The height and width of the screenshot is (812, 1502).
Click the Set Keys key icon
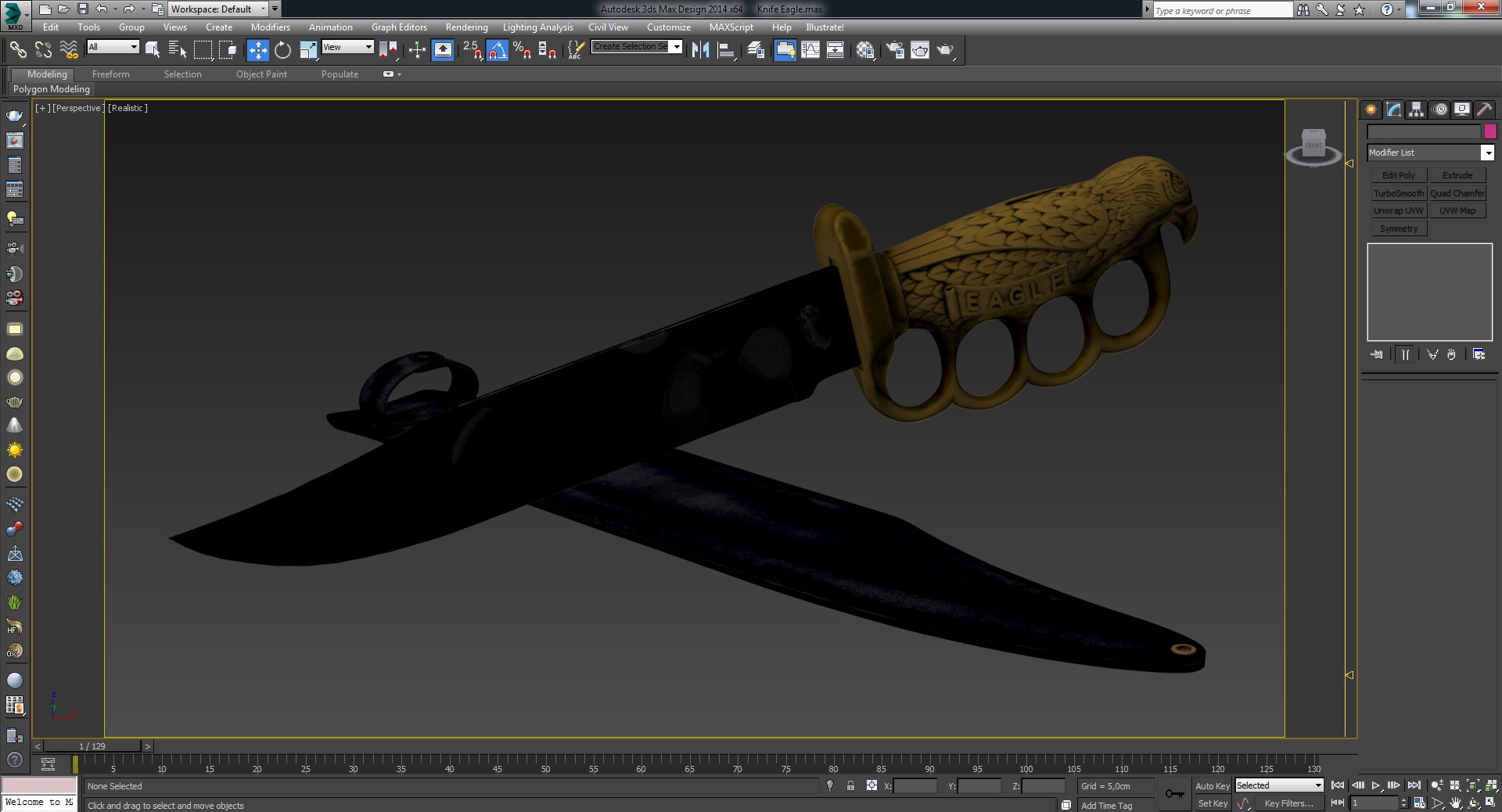[x=1174, y=794]
